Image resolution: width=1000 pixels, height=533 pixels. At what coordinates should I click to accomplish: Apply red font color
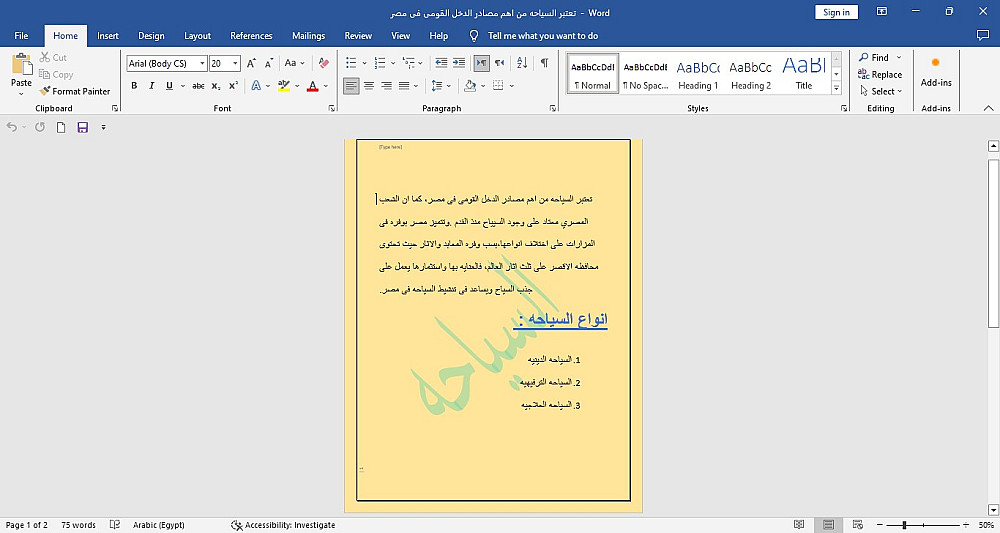click(312, 85)
